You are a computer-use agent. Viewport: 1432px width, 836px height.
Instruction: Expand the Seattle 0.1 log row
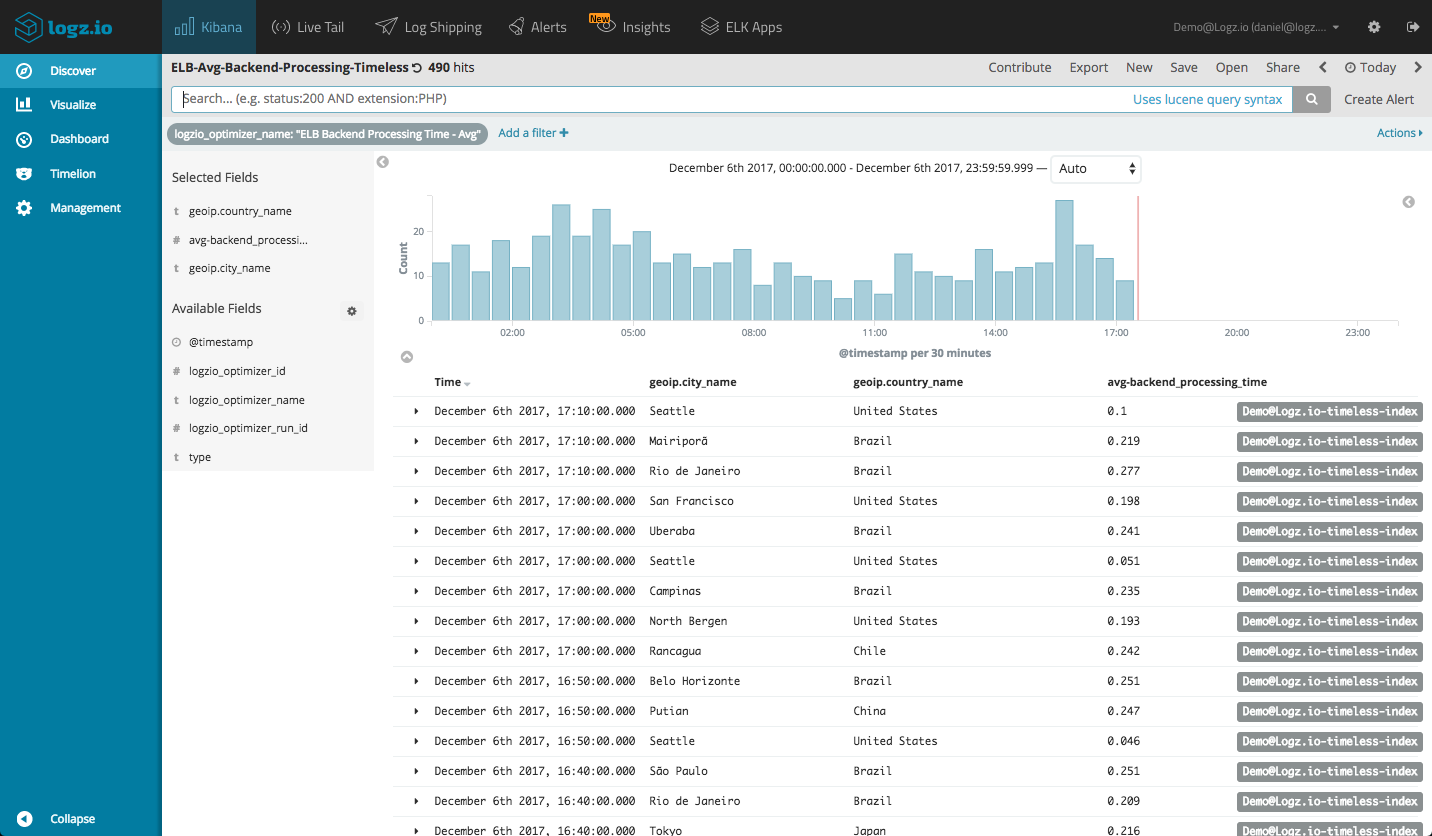pos(416,411)
